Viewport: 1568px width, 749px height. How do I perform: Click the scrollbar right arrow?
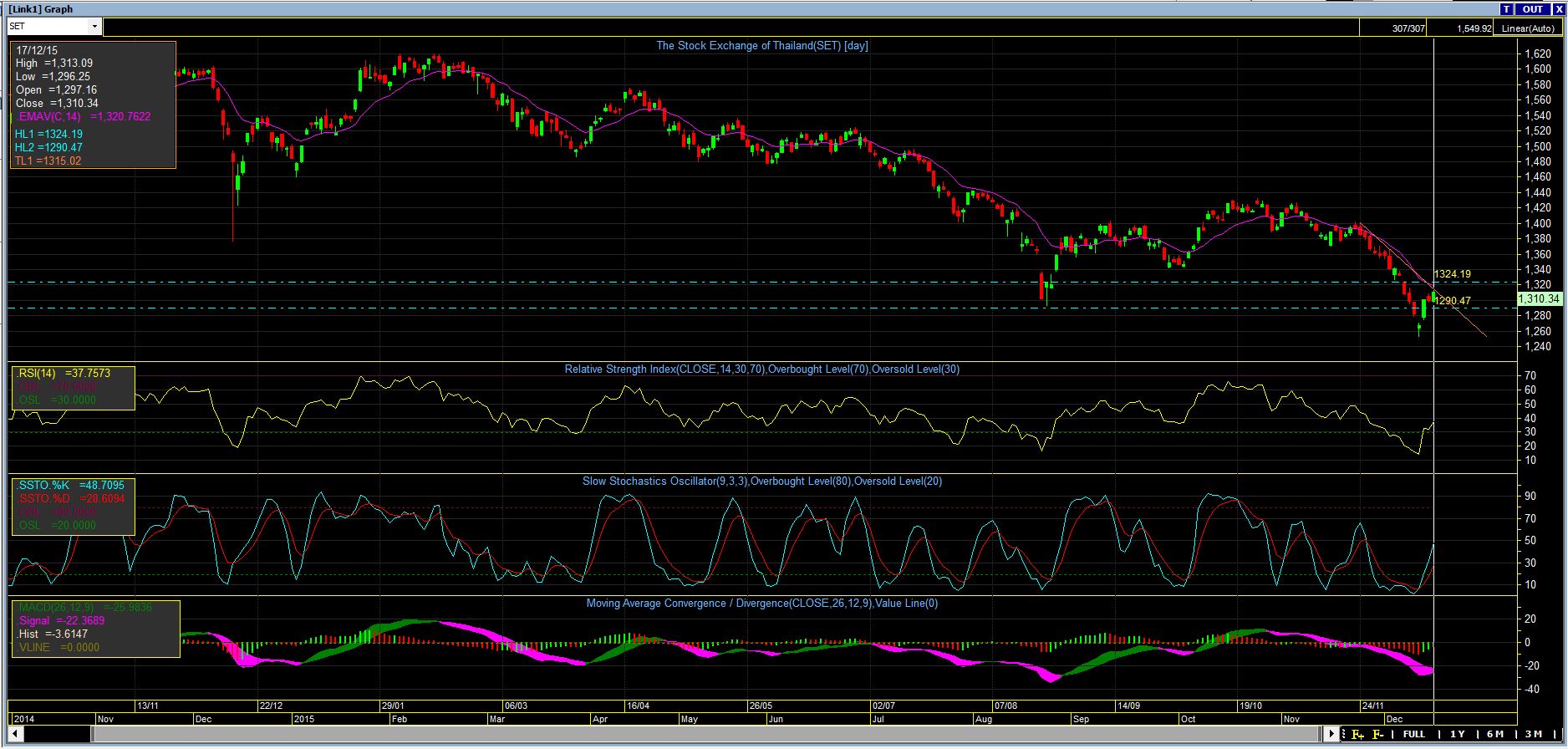click(1331, 735)
